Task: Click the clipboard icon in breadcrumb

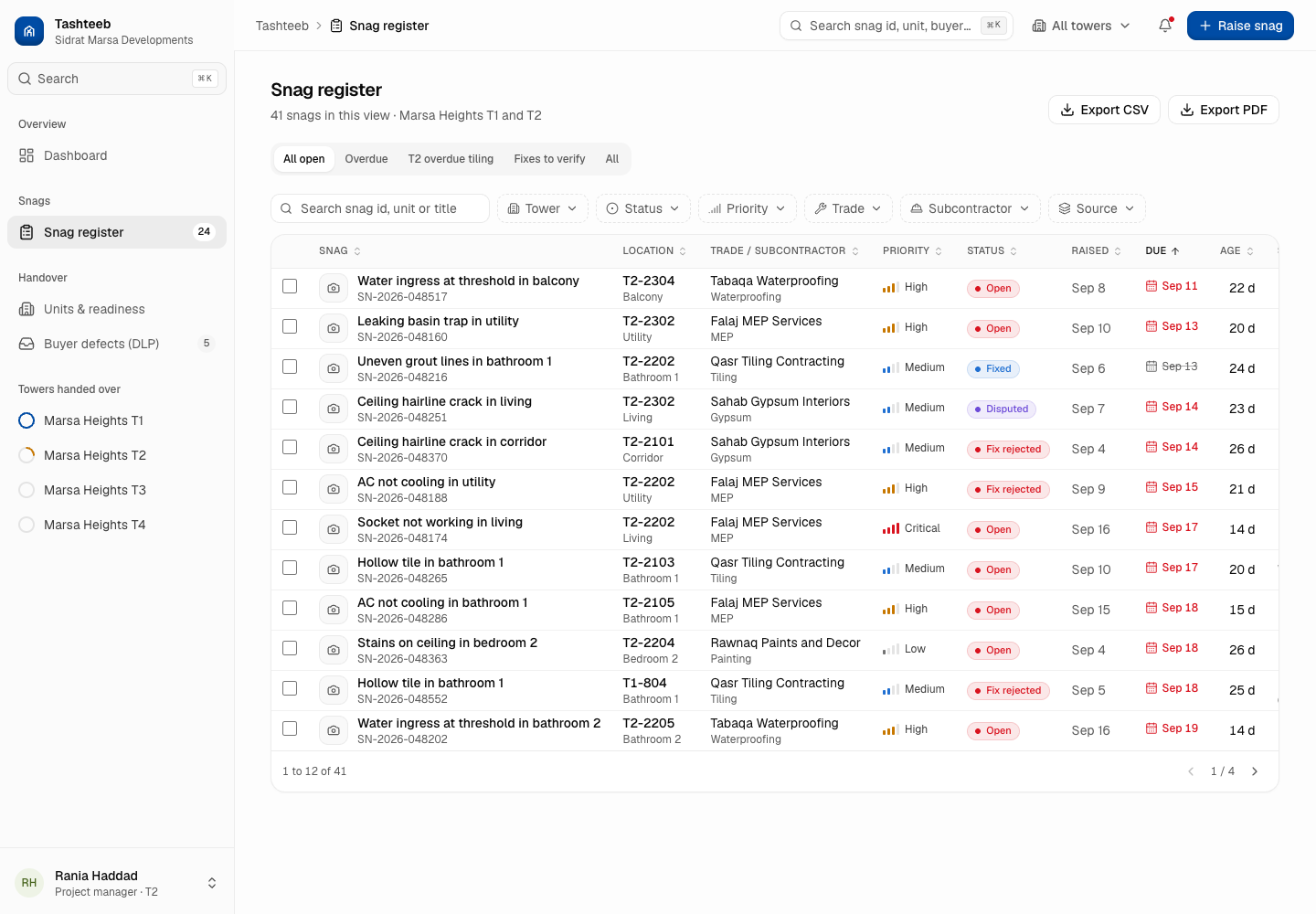Action: pos(336,26)
